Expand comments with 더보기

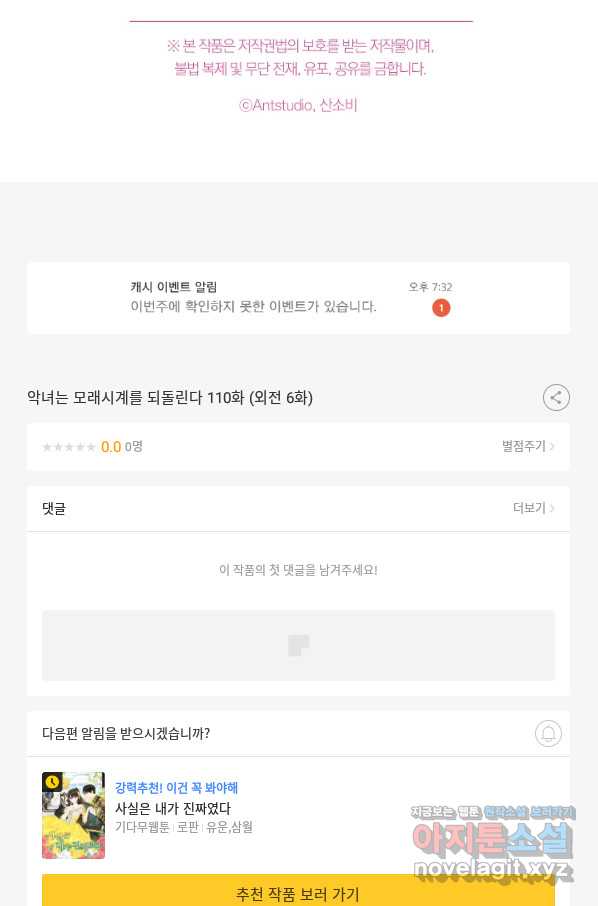(x=533, y=508)
